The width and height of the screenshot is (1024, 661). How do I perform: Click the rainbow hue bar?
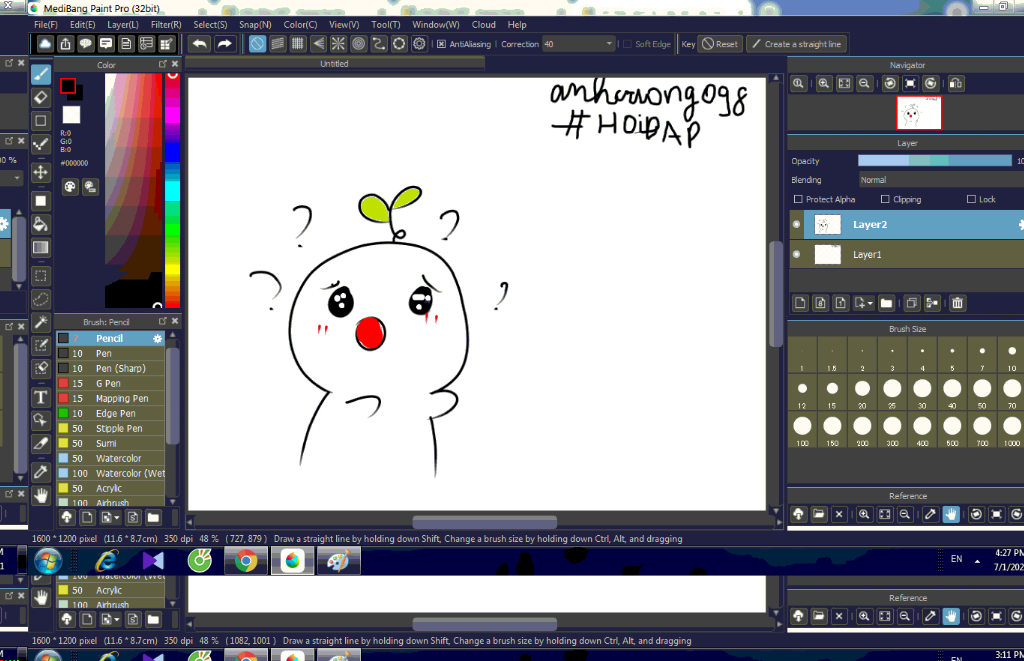click(x=172, y=190)
